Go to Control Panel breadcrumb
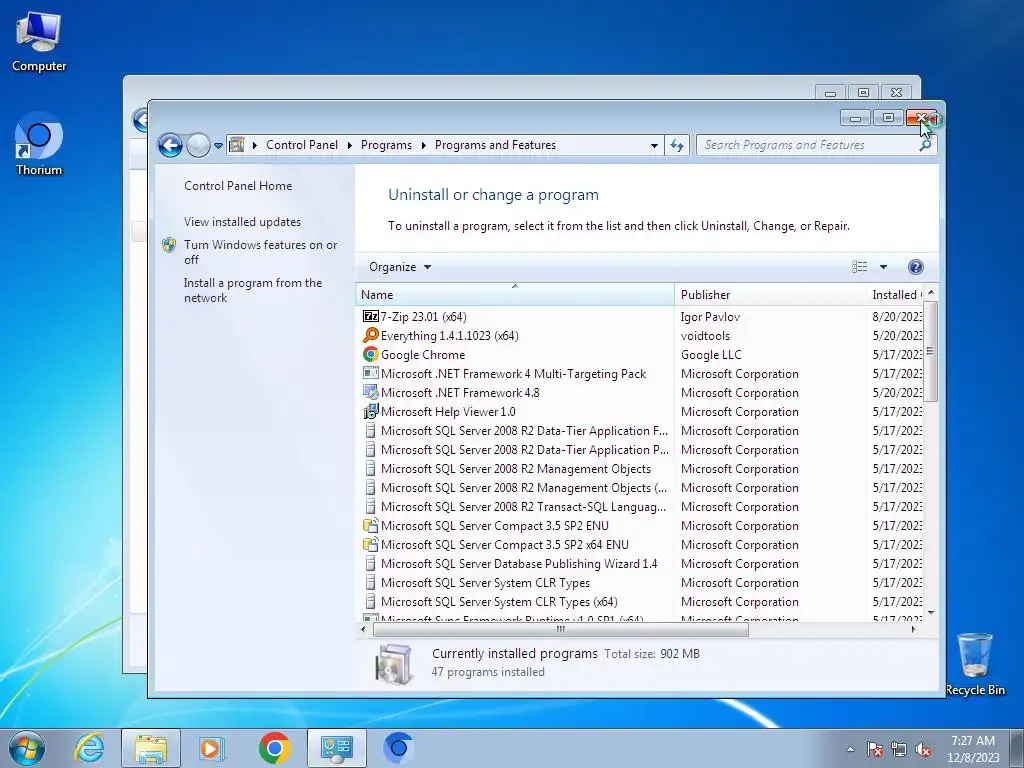The height and width of the screenshot is (768, 1024). (x=302, y=145)
